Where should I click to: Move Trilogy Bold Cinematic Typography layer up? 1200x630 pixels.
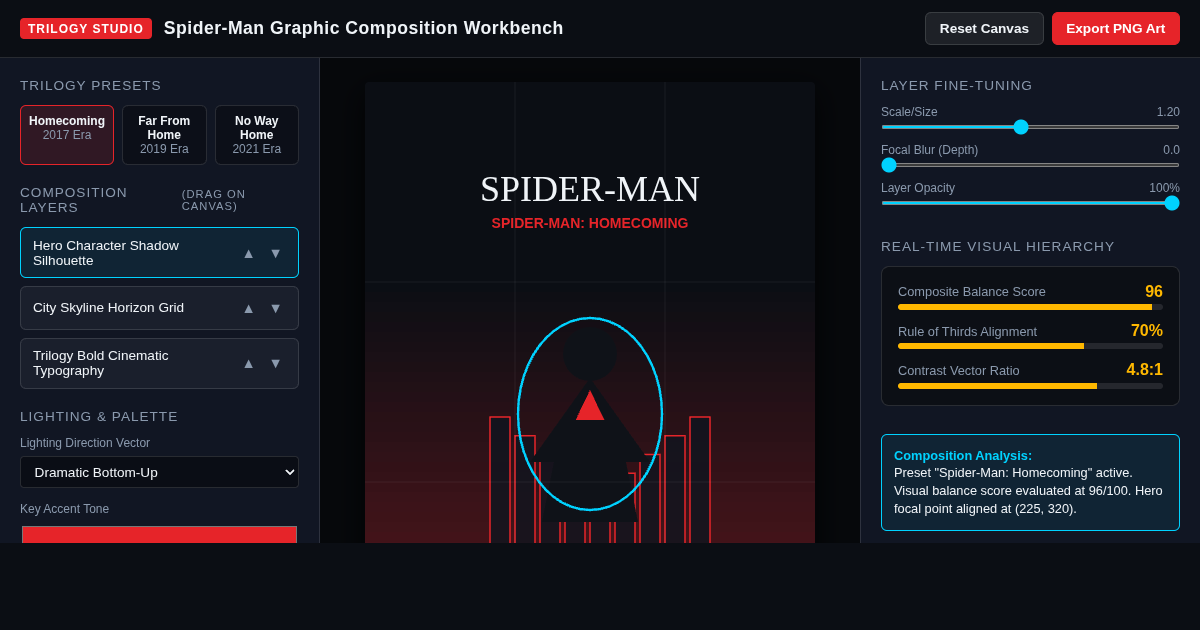point(249,363)
